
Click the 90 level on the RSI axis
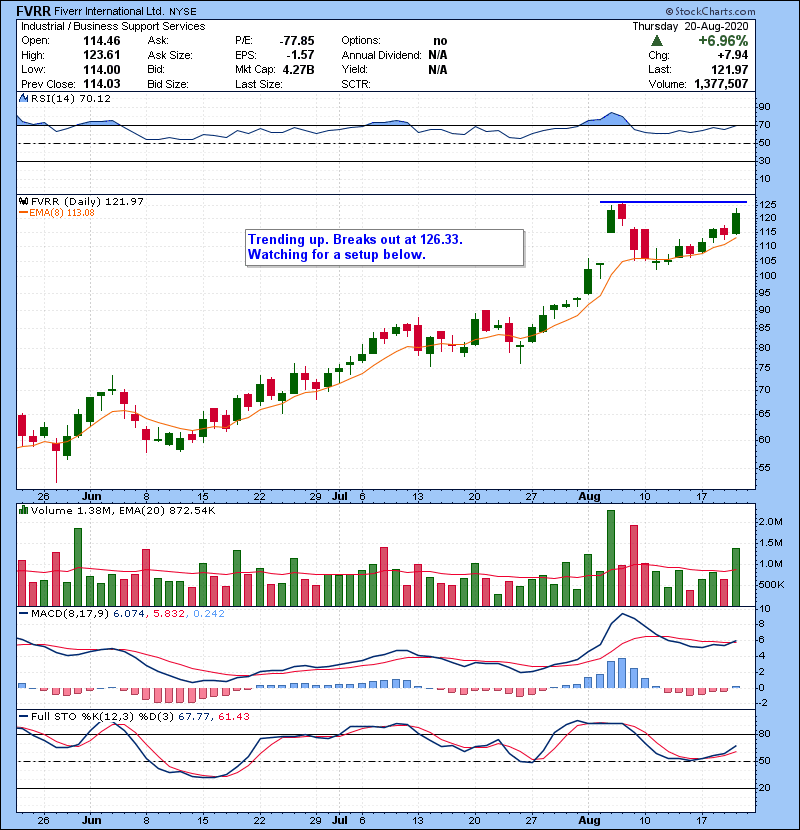click(765, 107)
